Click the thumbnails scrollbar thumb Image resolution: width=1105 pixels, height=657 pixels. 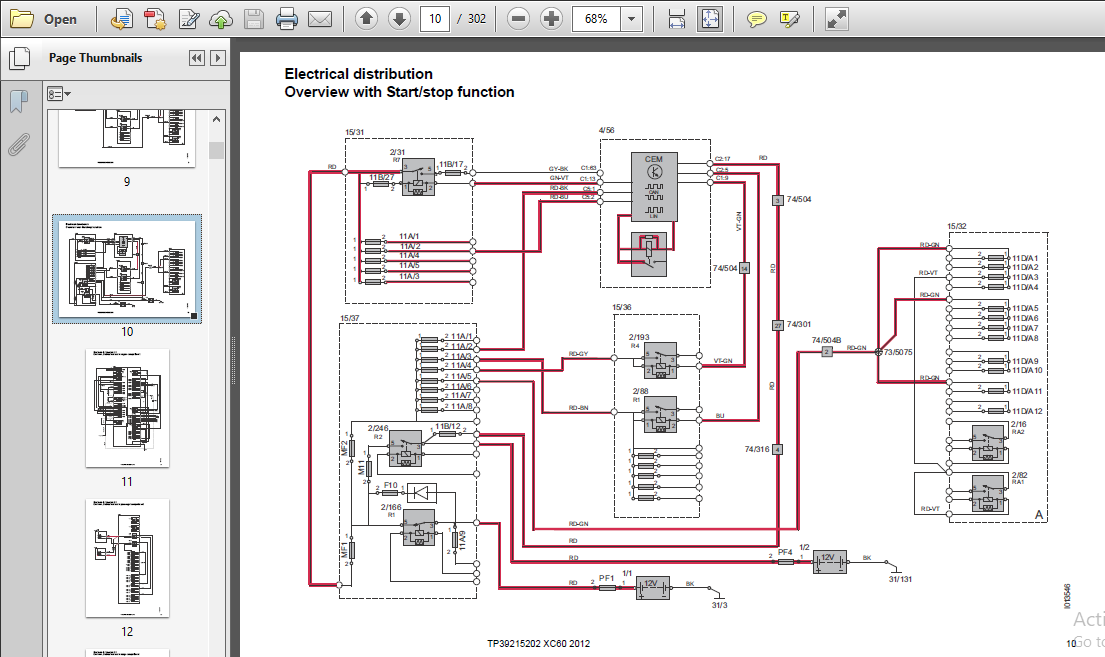tap(216, 150)
